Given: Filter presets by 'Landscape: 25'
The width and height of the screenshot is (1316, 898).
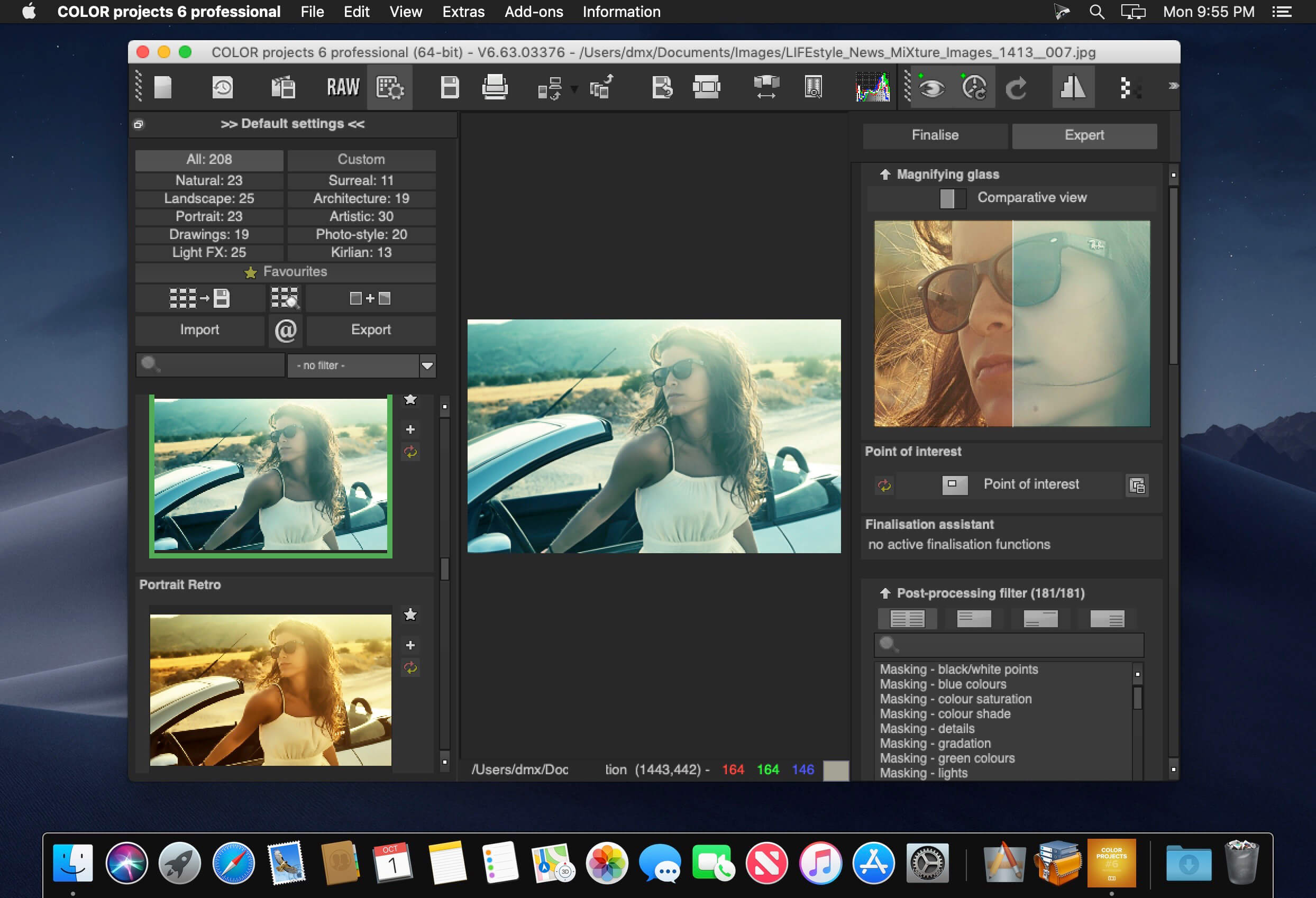Looking at the screenshot, I should (209, 199).
